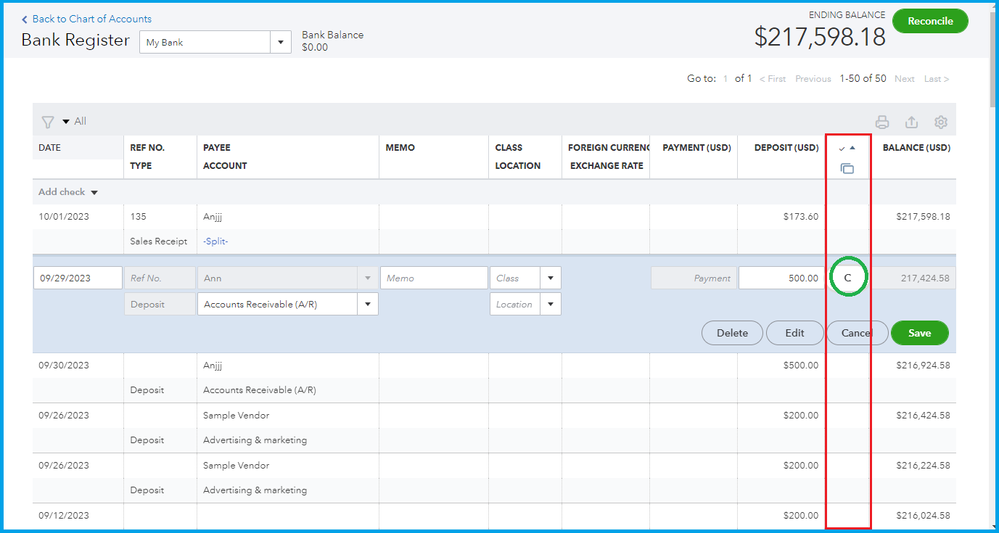Click the export register icon
This screenshot has width=999, height=533.
tap(911, 122)
